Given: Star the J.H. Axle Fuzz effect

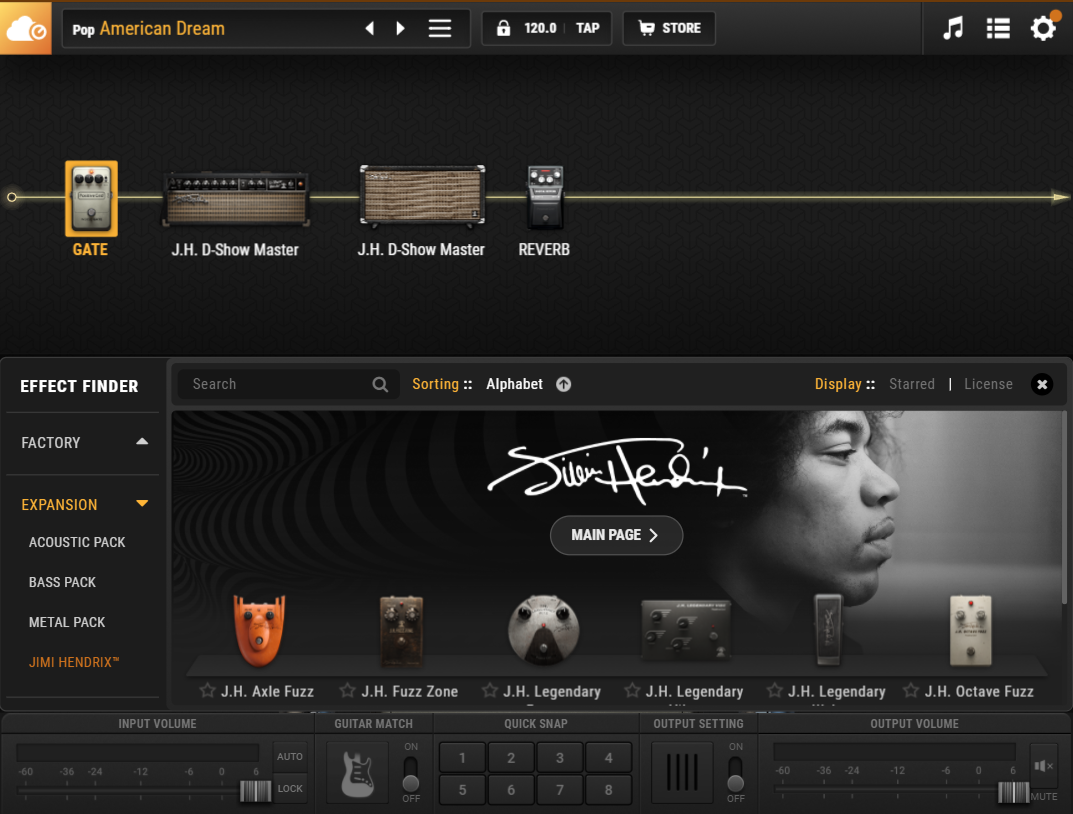Looking at the screenshot, I should (x=207, y=690).
